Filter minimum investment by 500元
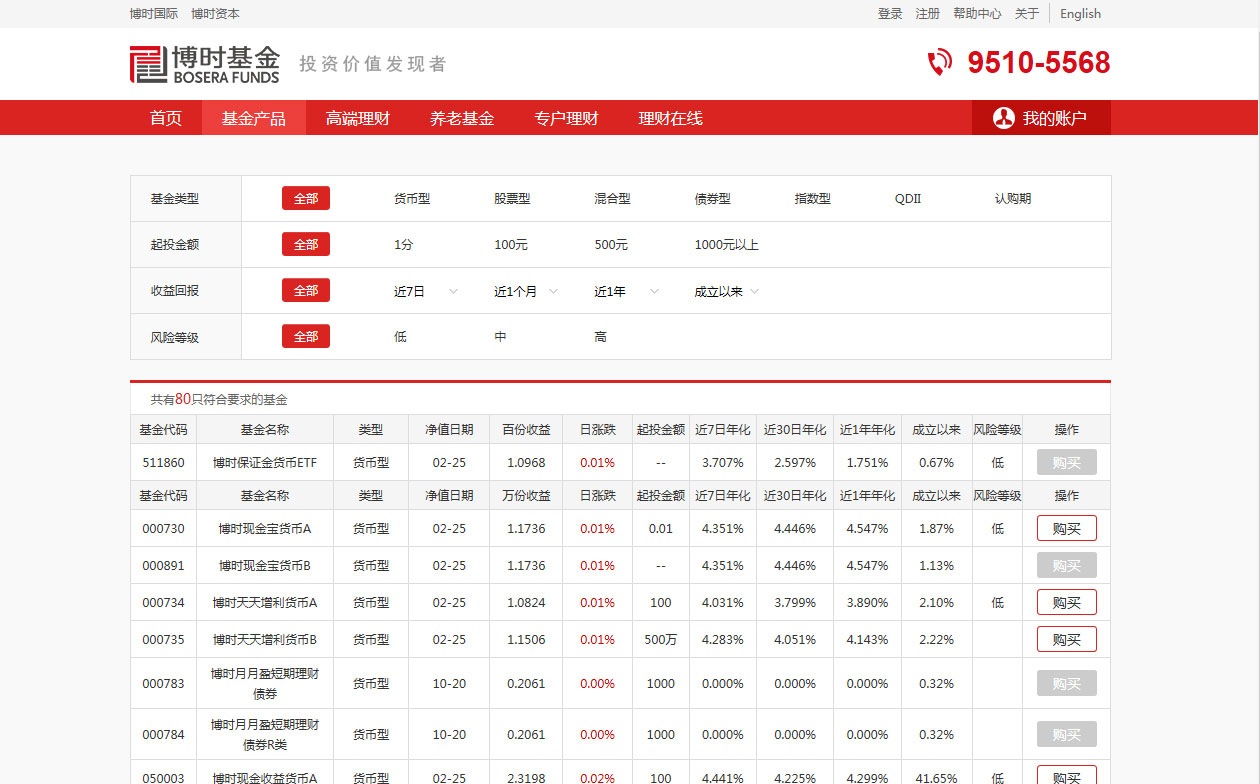This screenshot has width=1260, height=784. 611,245
